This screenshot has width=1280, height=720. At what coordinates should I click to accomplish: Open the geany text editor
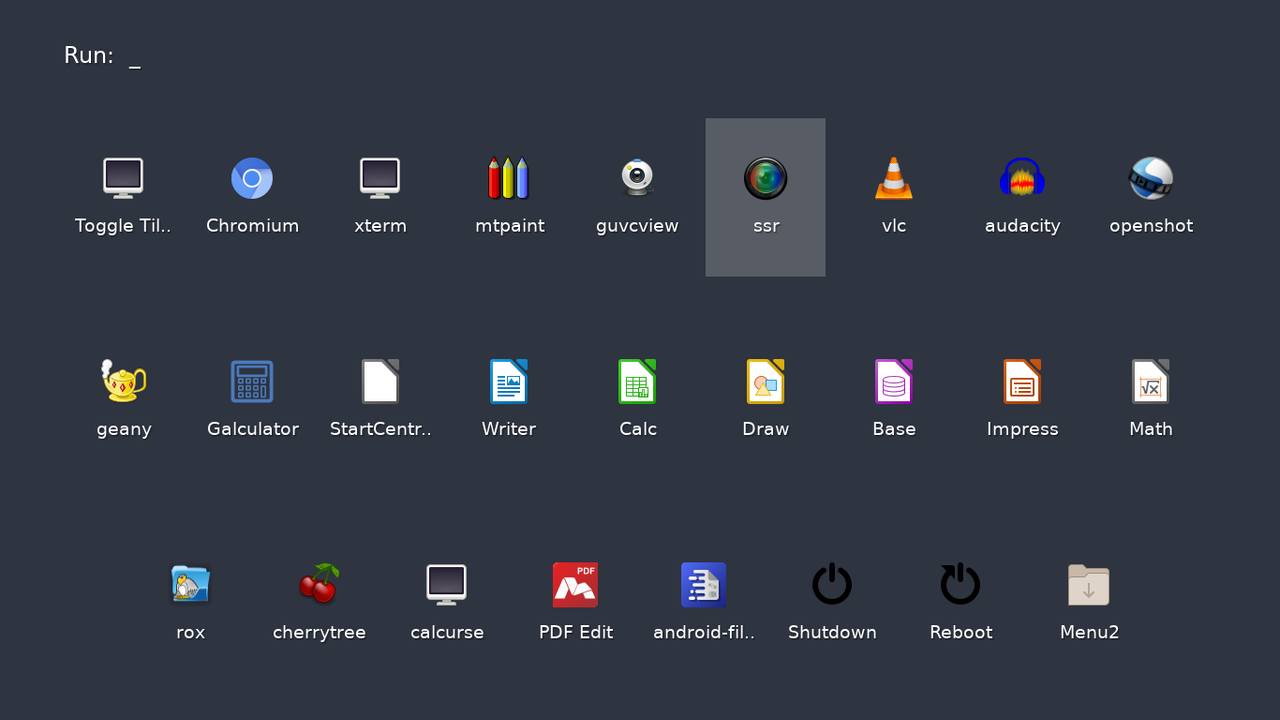(x=123, y=381)
